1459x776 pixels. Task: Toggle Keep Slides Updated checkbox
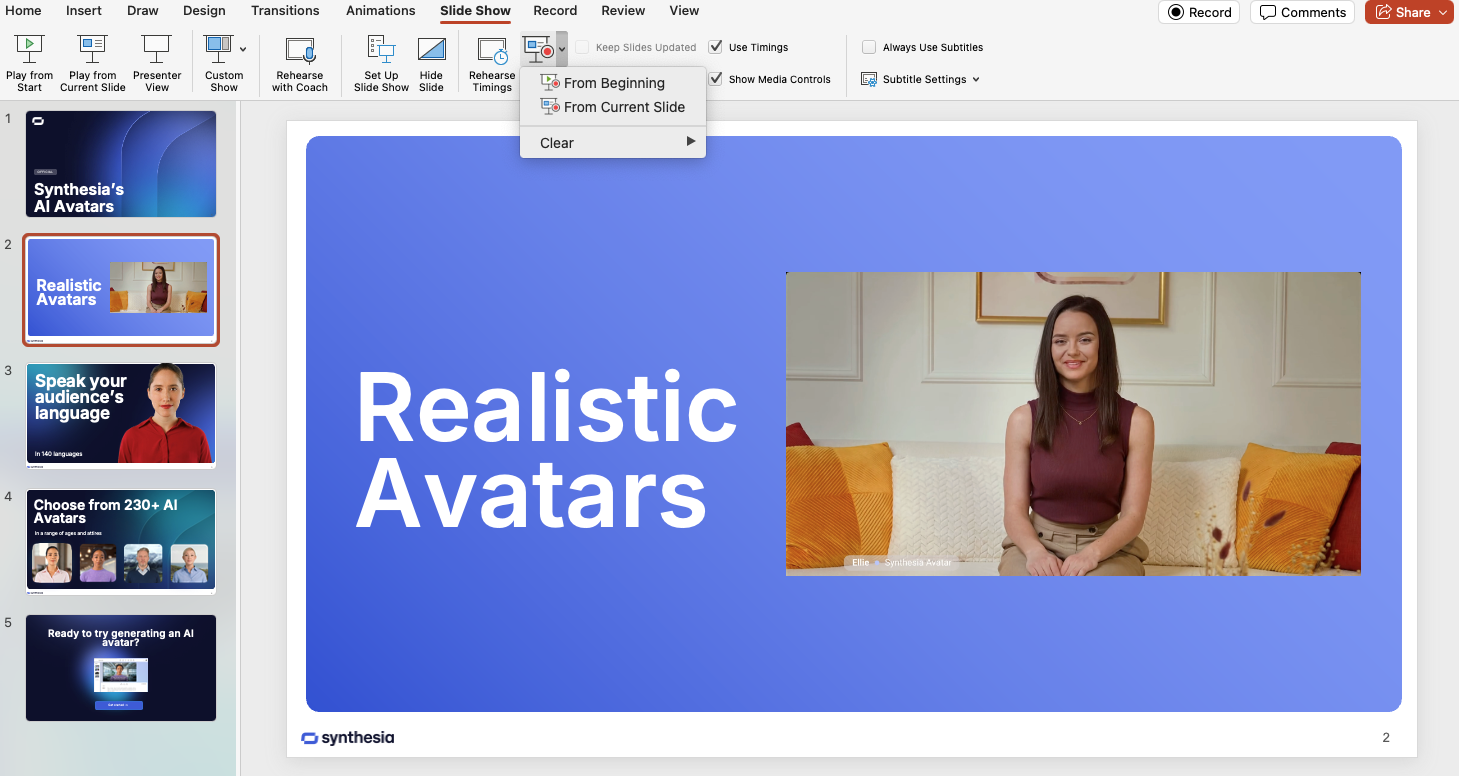click(582, 47)
